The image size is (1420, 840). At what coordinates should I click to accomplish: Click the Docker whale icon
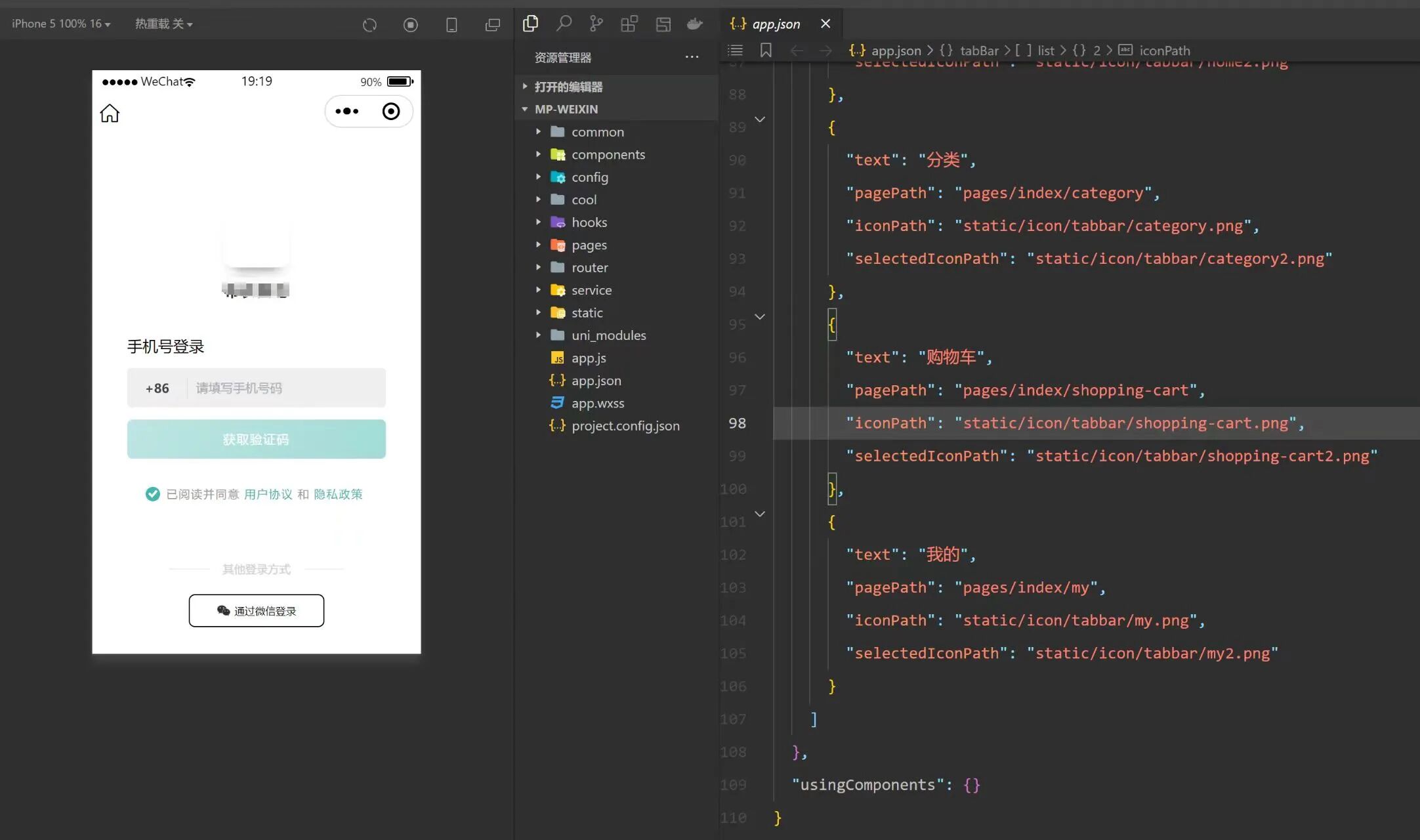[x=694, y=24]
